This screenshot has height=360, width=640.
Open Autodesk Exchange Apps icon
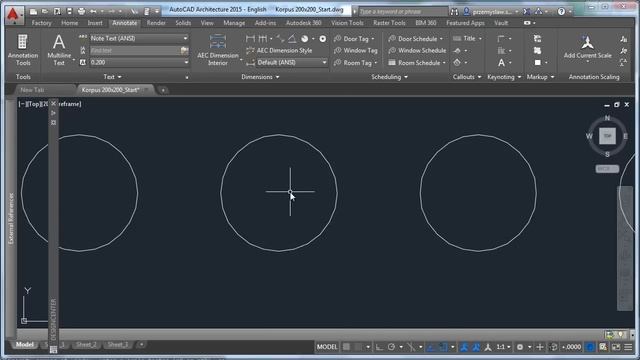(x=527, y=12)
